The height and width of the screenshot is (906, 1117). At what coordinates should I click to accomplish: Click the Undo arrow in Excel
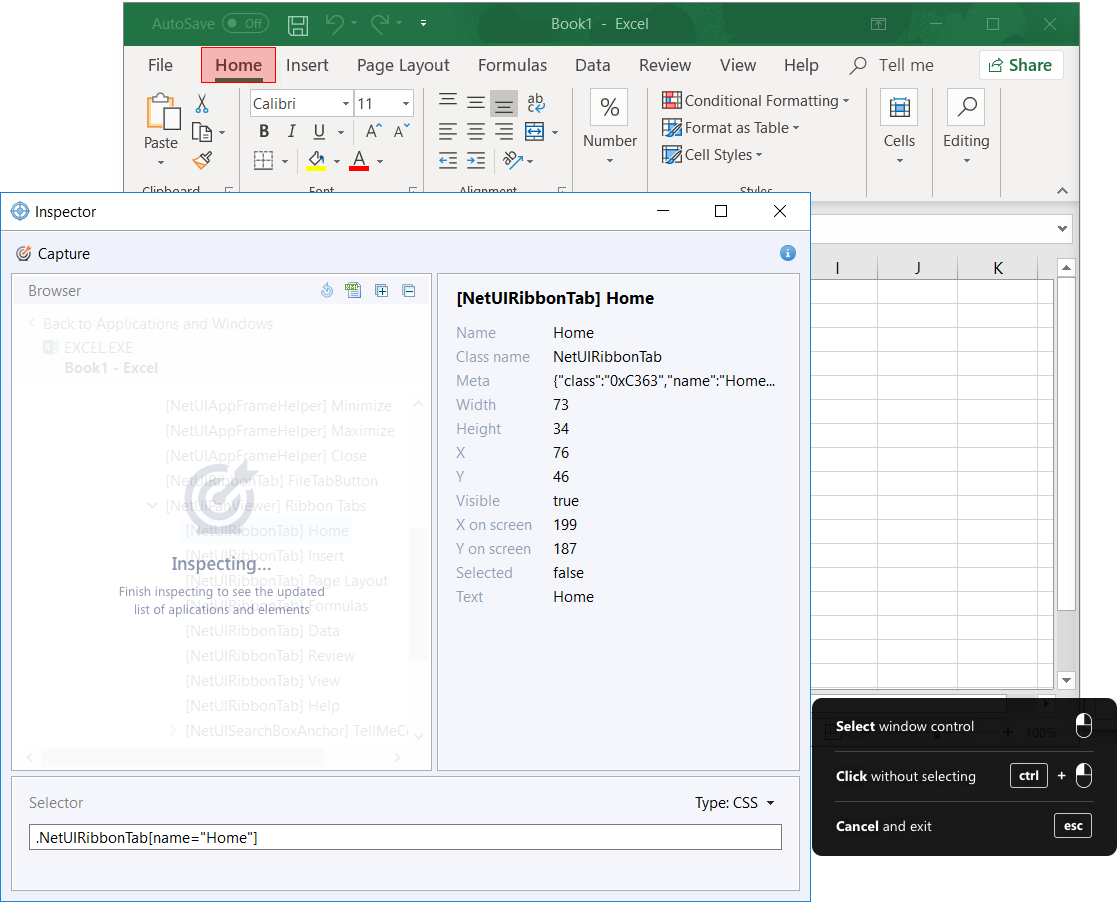(x=335, y=24)
